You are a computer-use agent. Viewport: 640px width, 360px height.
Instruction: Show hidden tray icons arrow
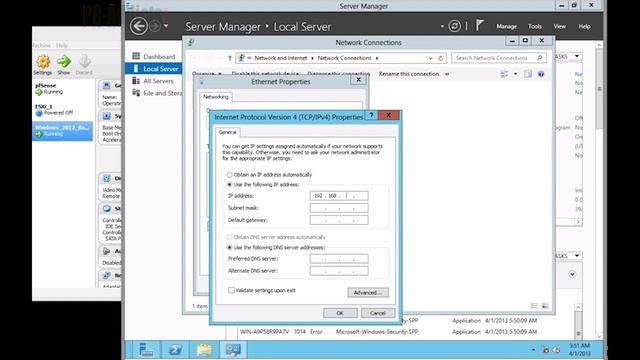tap(533, 350)
